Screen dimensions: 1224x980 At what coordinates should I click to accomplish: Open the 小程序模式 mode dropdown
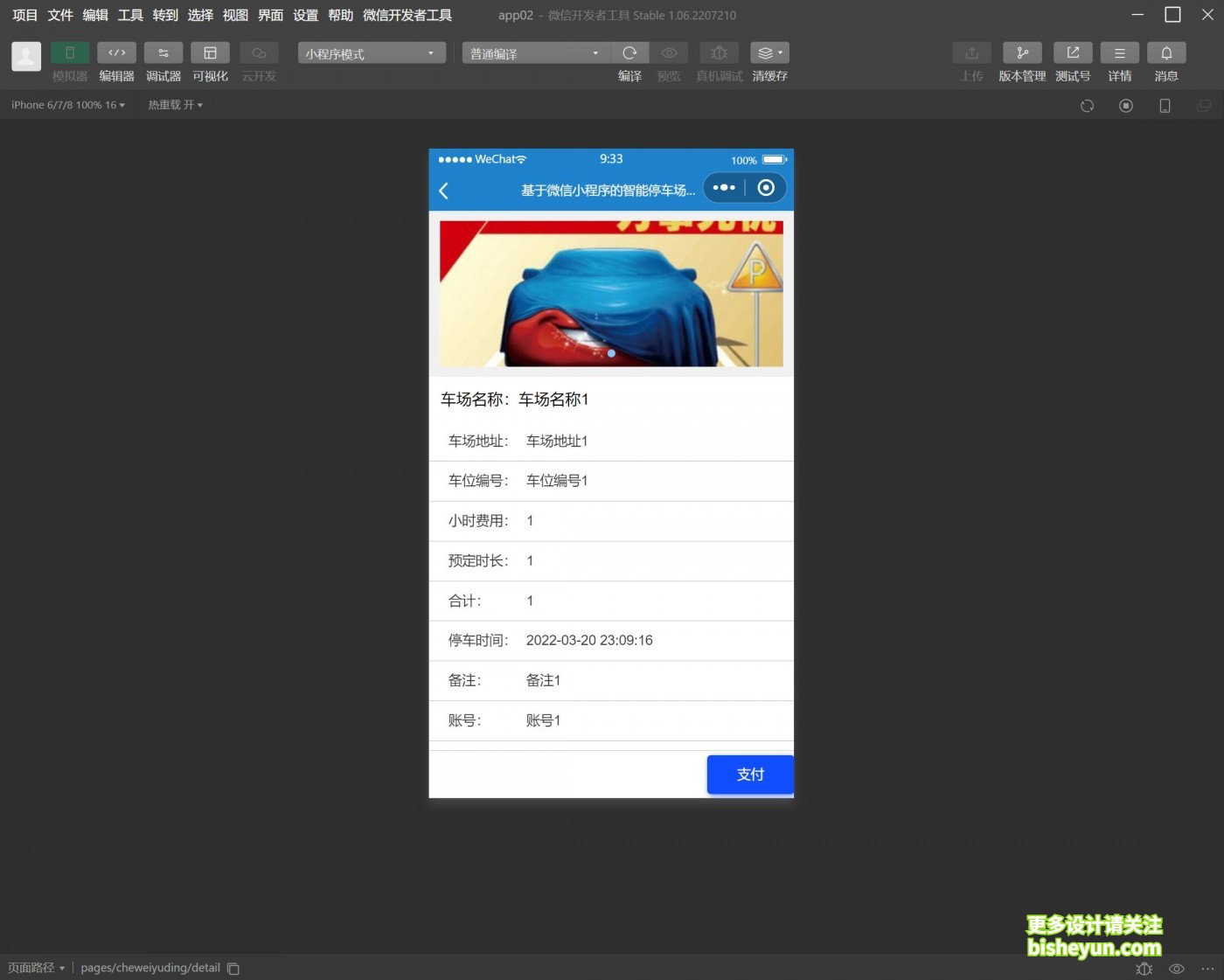point(372,53)
